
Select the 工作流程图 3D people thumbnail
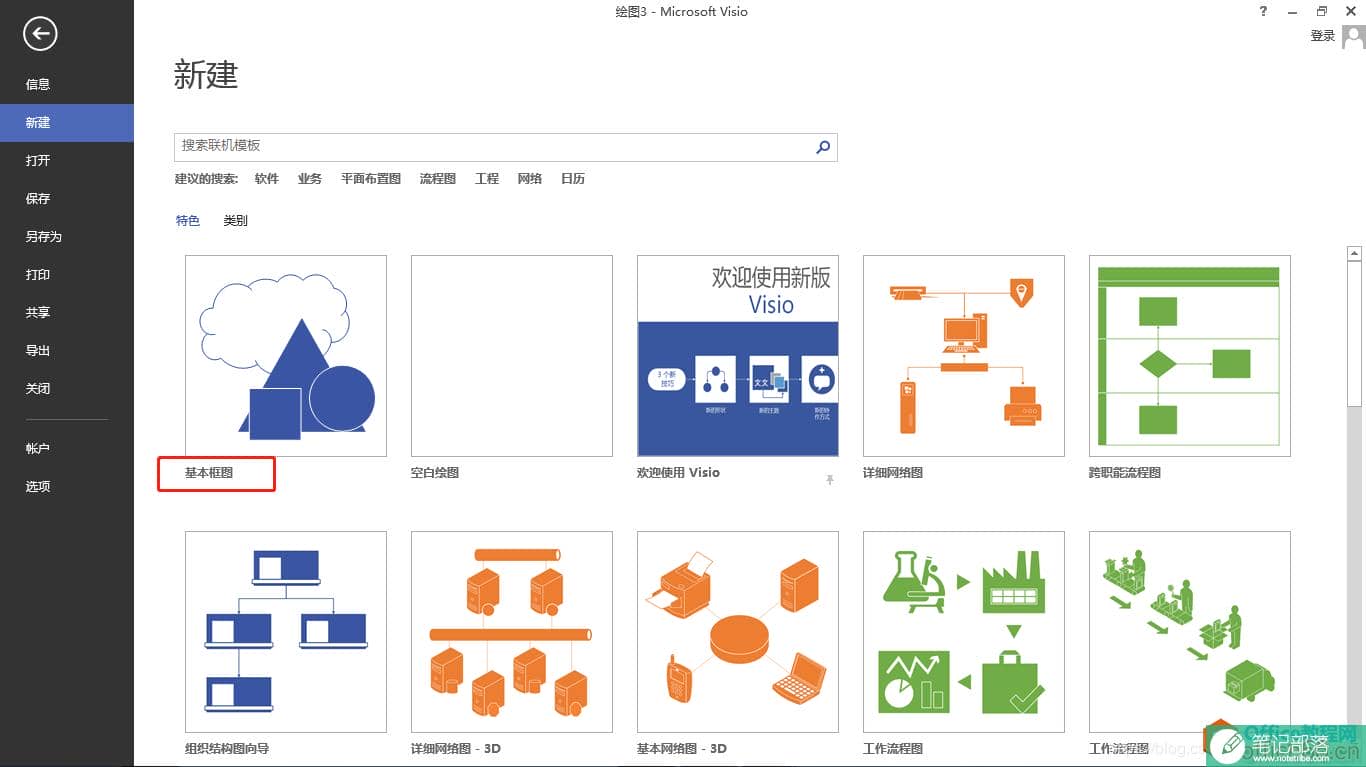tap(1190, 632)
